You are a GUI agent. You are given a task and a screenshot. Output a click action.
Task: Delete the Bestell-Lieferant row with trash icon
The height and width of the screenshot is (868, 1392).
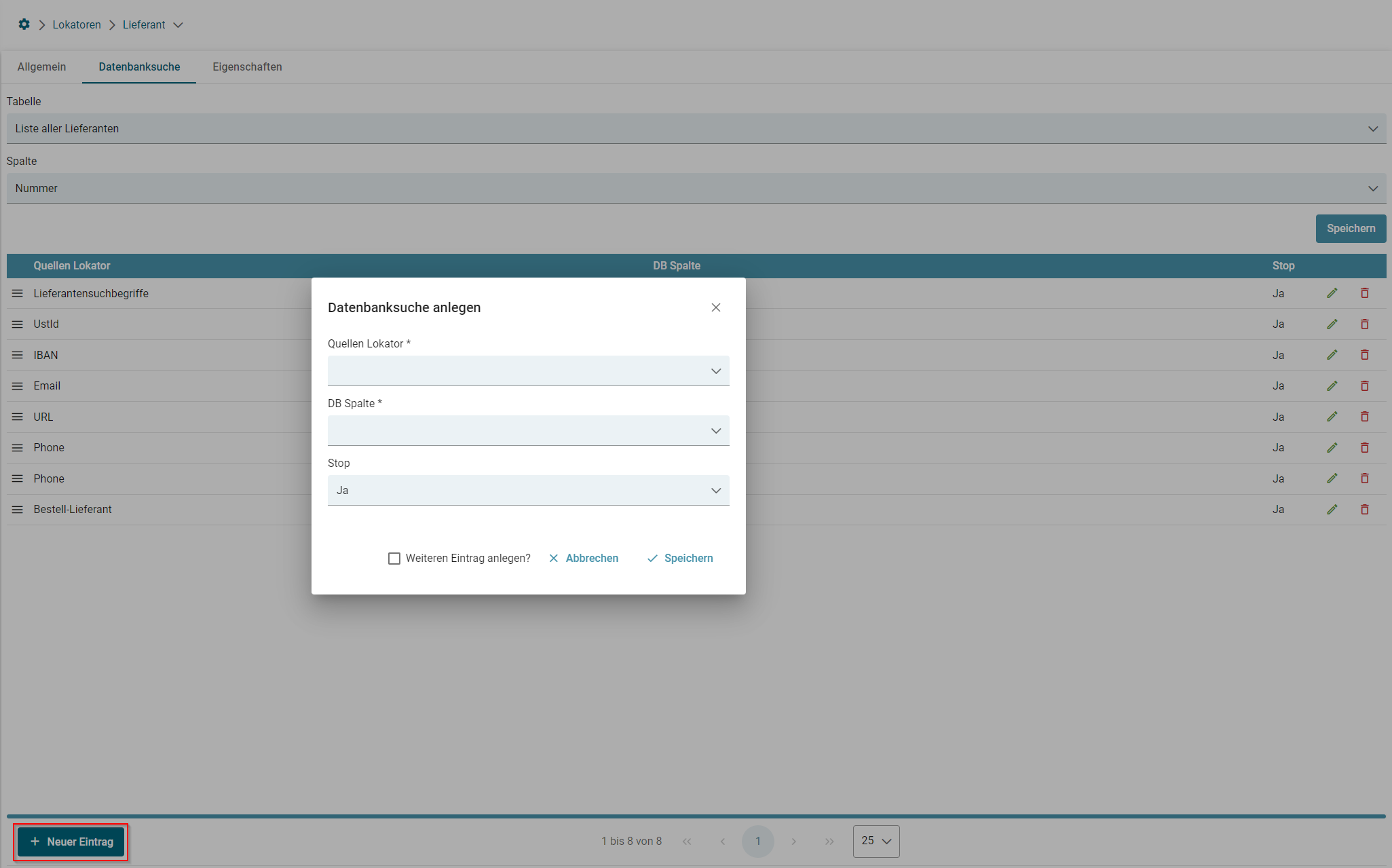coord(1365,509)
